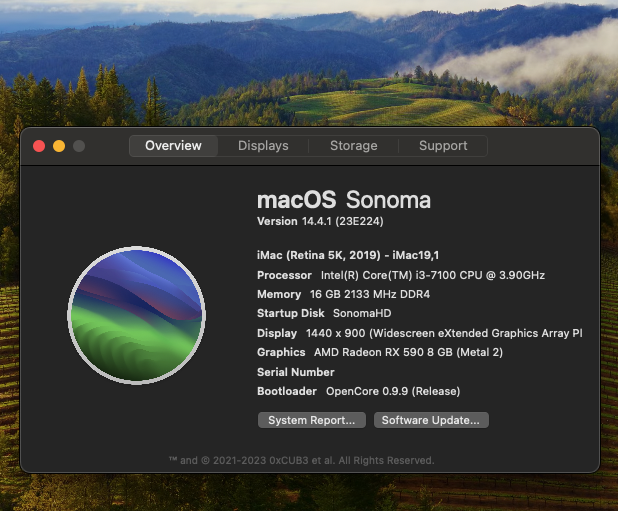
Task: Click the Processor Intel Core i3-7100 line
Action: (x=401, y=275)
